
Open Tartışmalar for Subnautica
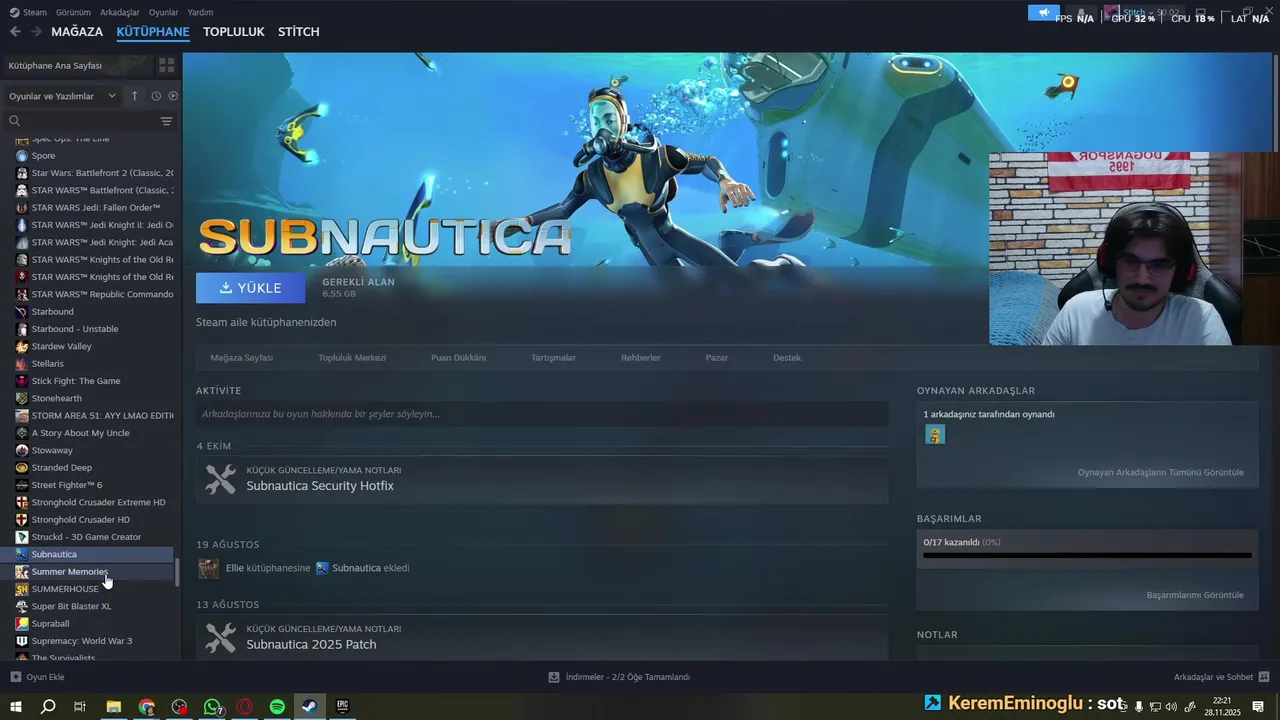point(553,357)
